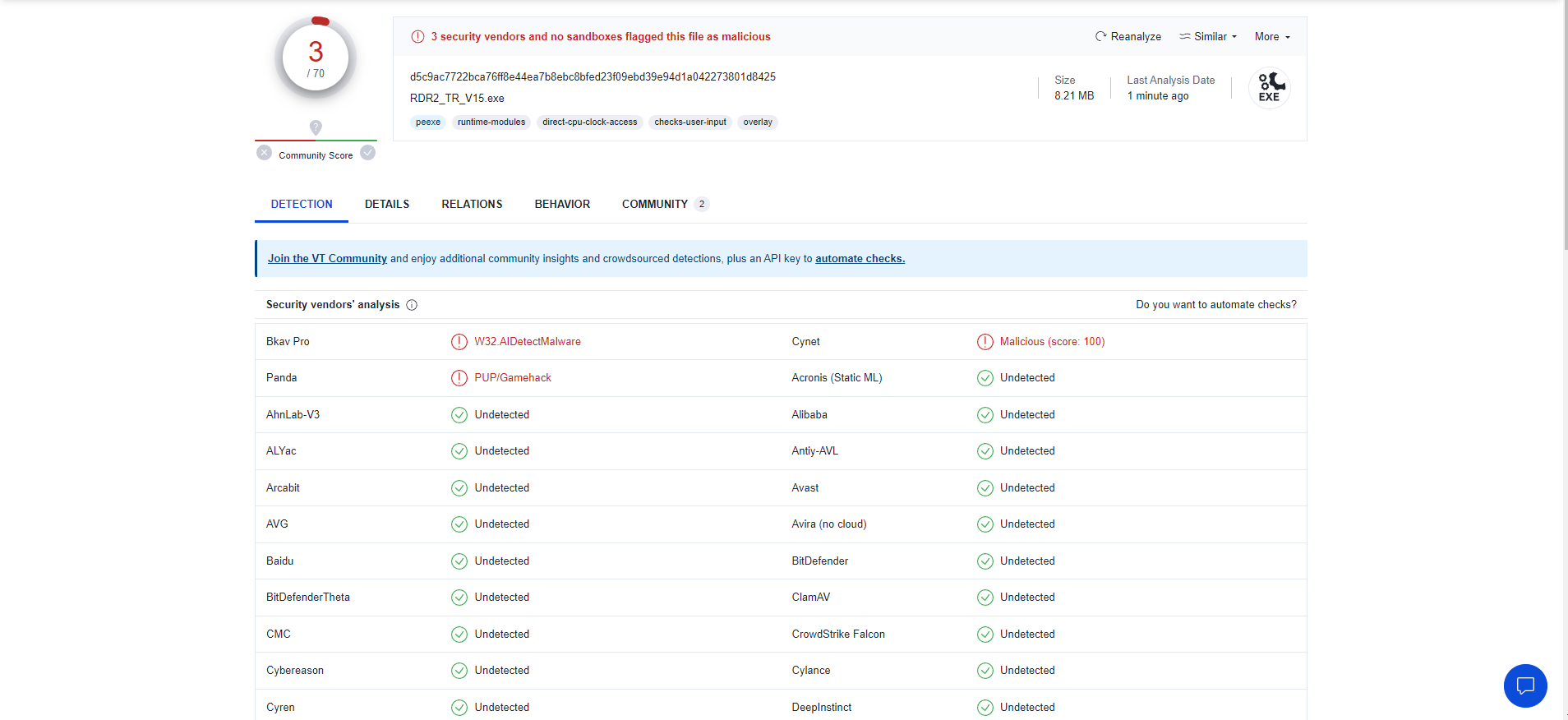This screenshot has width=1568, height=720.
Task: Click the 1 minute ago analysis date
Action: coord(1158,95)
